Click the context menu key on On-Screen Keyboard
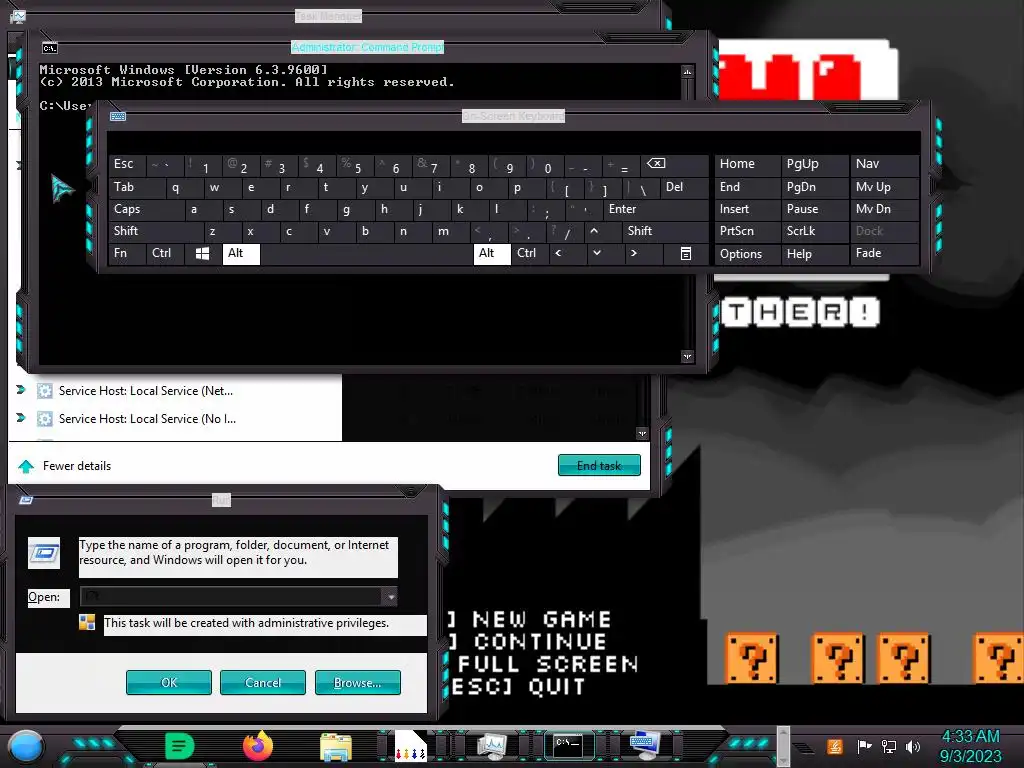1024x768 pixels. pyautogui.click(x=685, y=253)
